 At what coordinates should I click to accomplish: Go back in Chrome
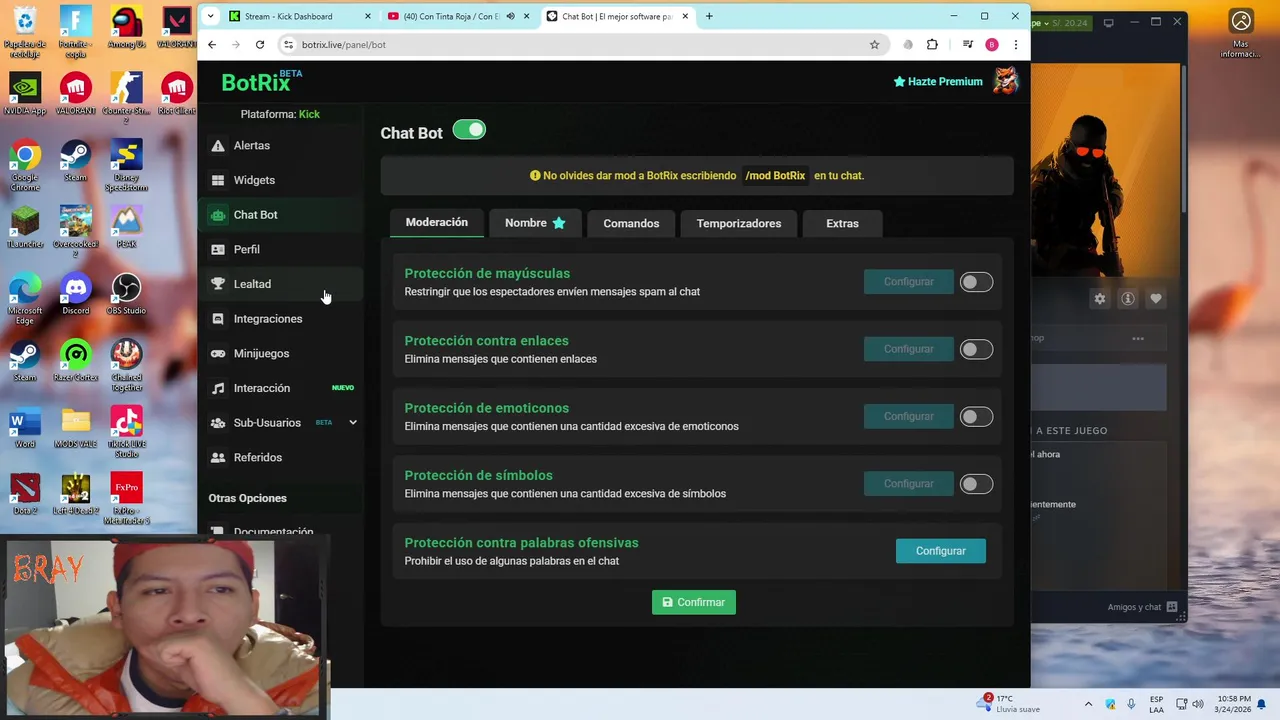coord(212,44)
